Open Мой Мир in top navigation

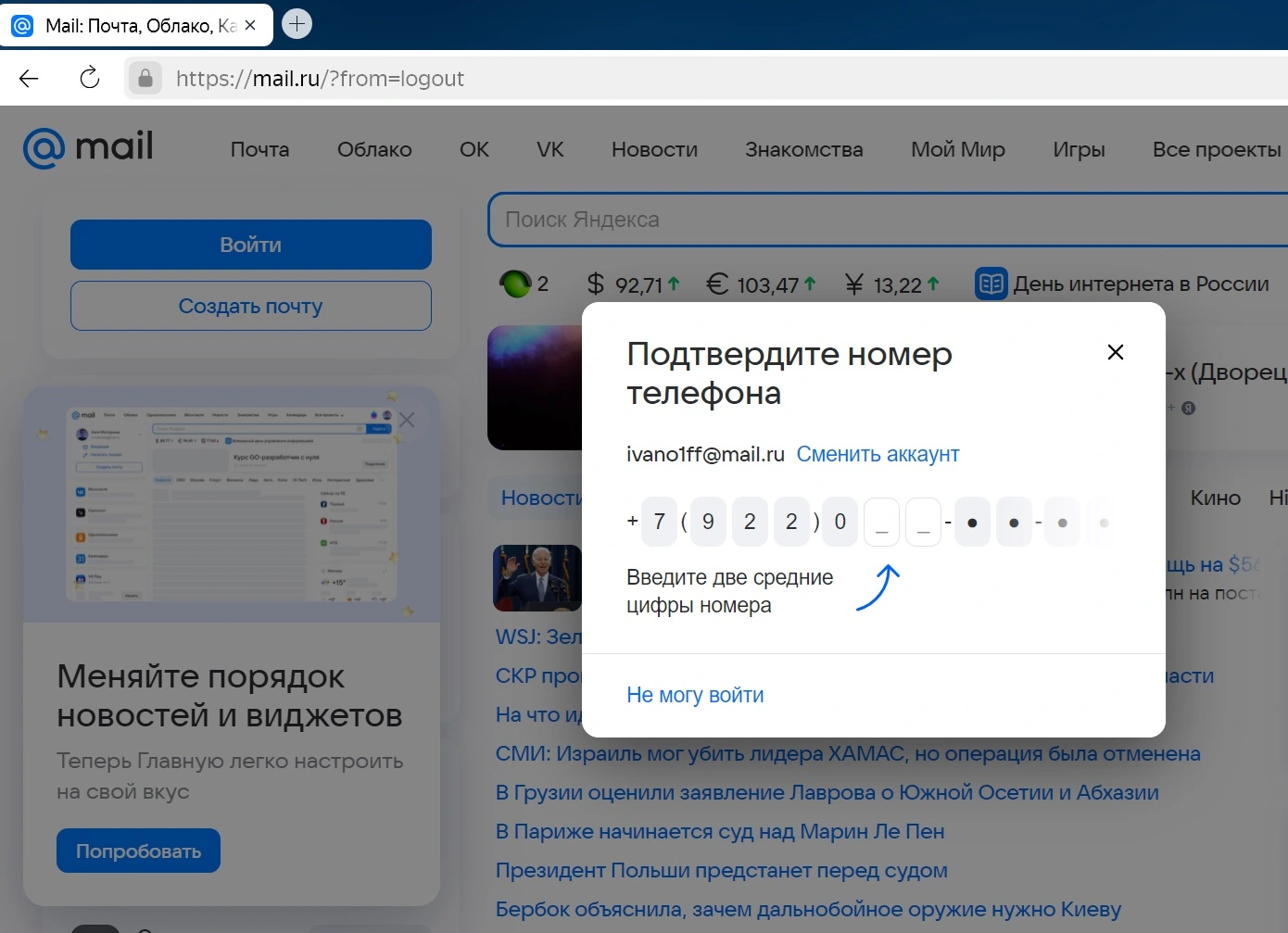[x=958, y=149]
